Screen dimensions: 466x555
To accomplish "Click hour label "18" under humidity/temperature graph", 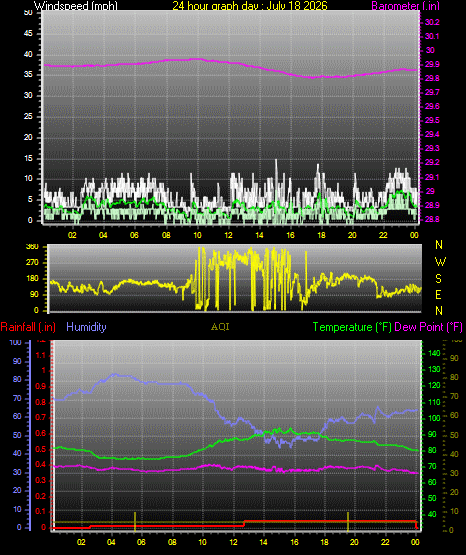I will (324, 542).
